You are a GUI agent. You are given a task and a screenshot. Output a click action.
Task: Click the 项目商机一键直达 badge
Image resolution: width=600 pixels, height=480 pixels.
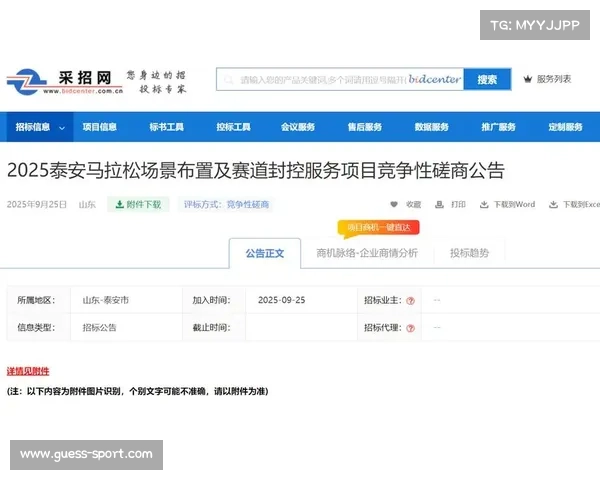pos(378,228)
